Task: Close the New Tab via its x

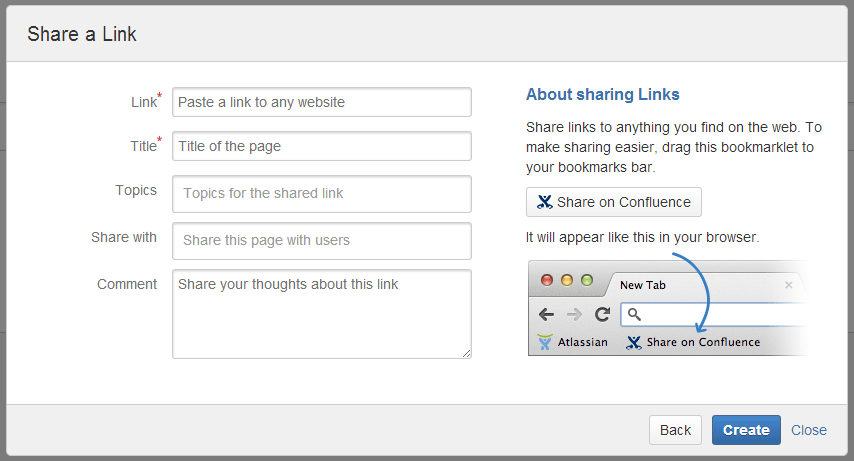Action: coord(789,285)
